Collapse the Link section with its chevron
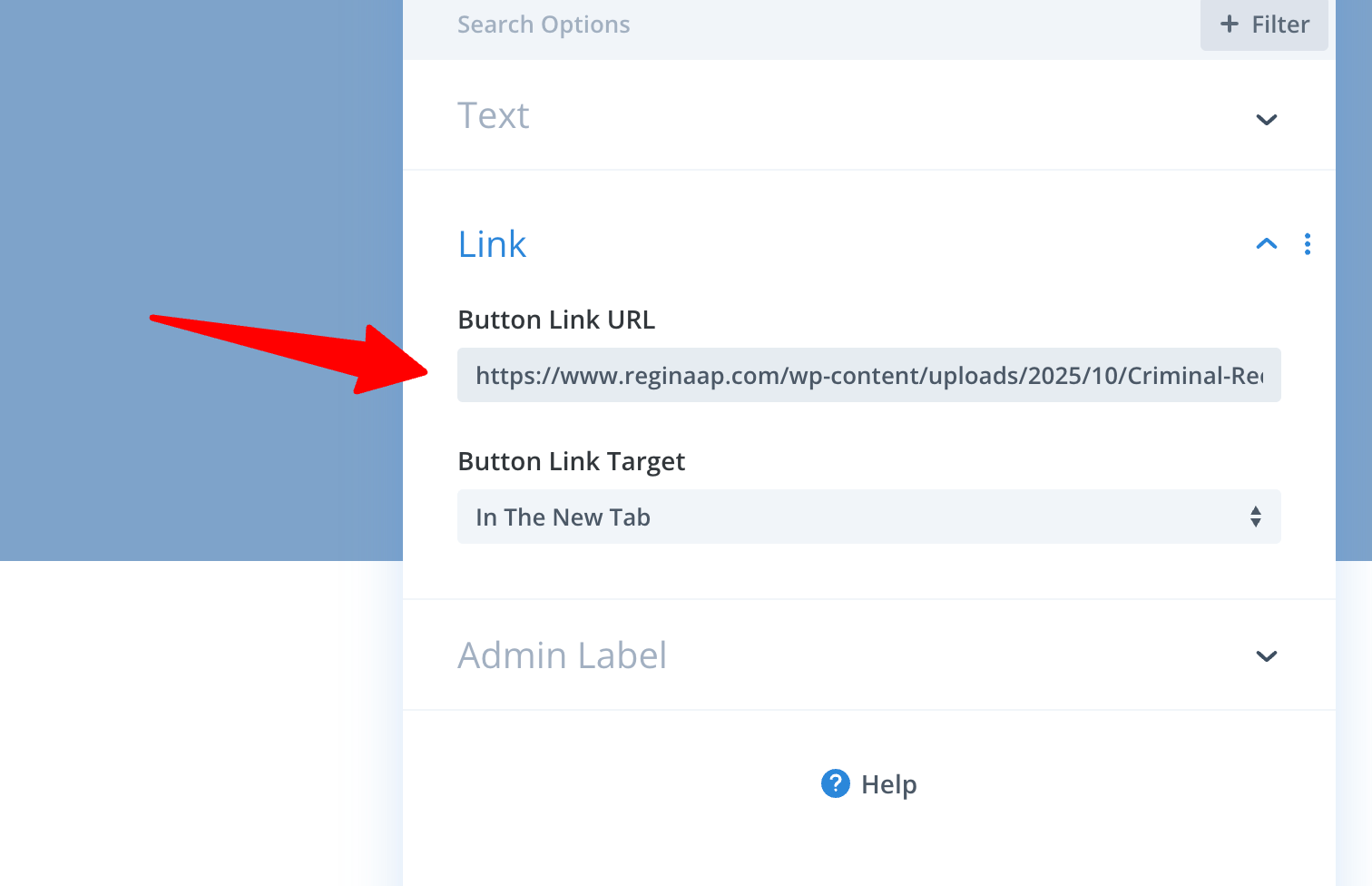This screenshot has height=886, width=1372. 1266,243
